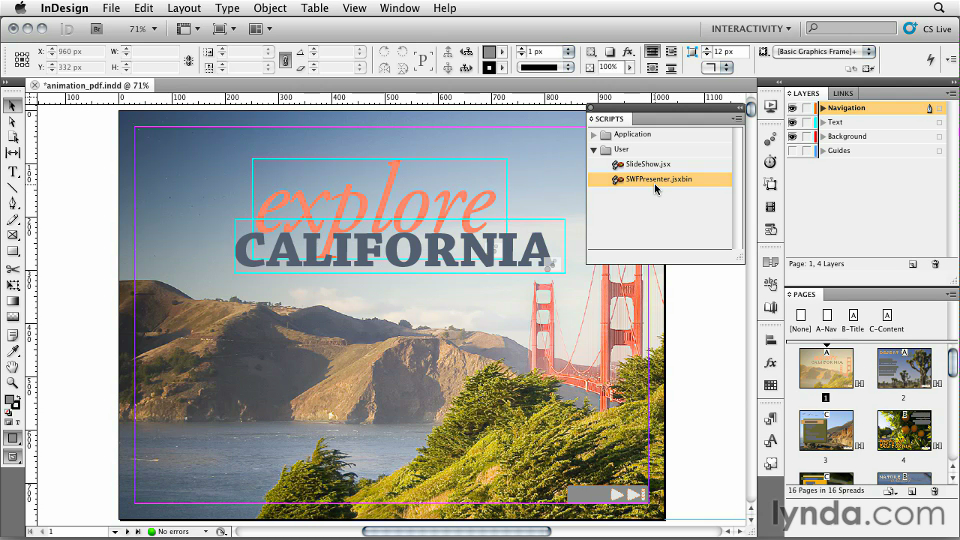Open the Window menu
Screen dimensions: 960x540
(399, 8)
